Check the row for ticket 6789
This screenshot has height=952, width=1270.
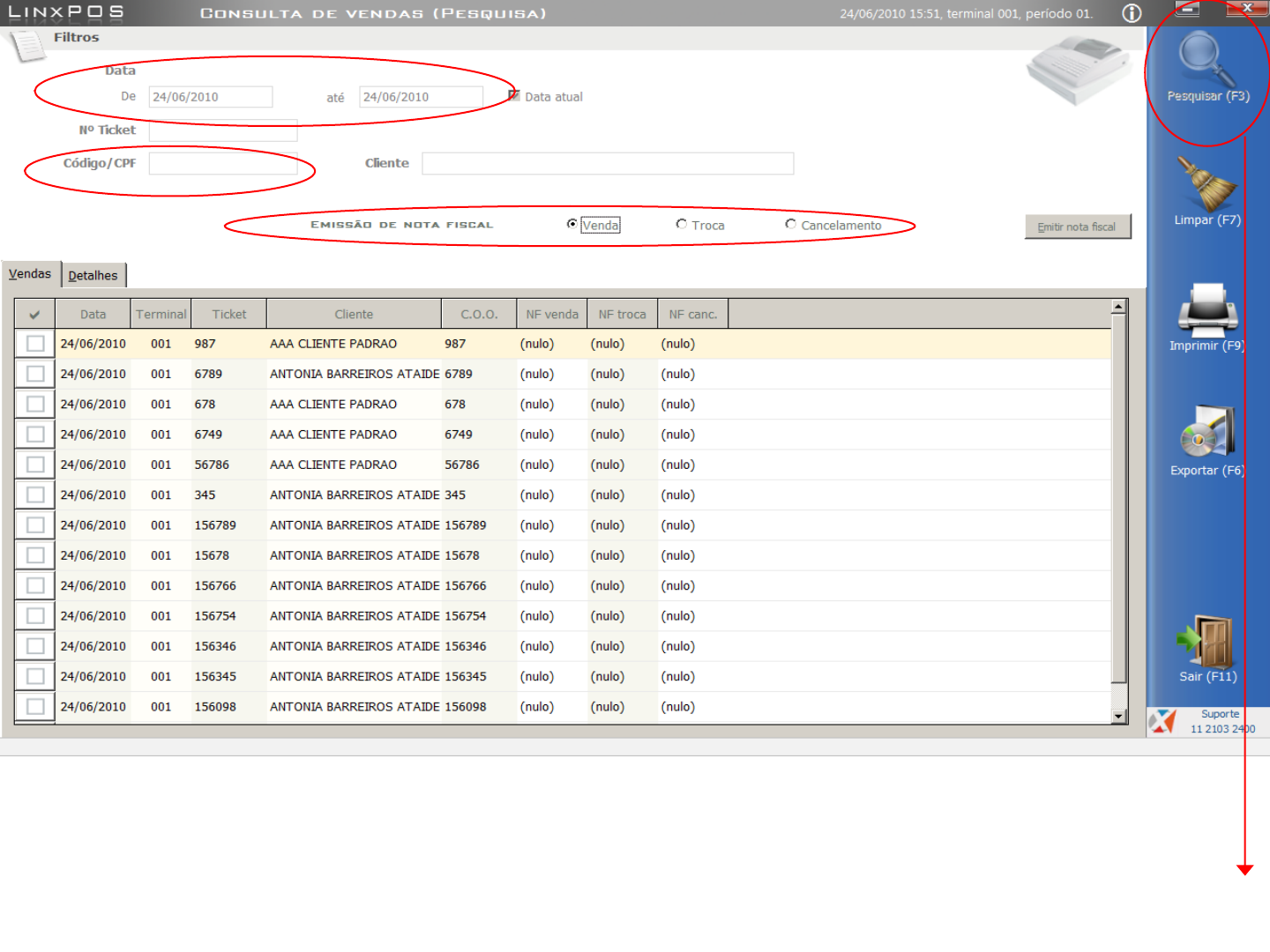point(35,374)
